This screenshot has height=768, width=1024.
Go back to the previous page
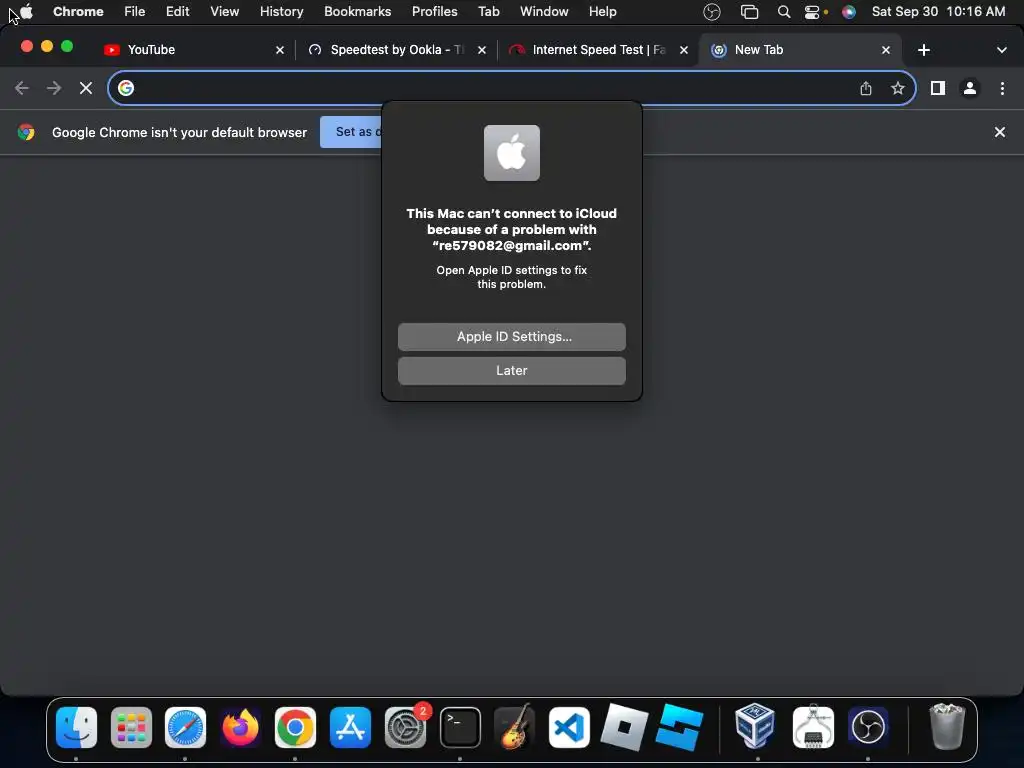pyautogui.click(x=22, y=88)
